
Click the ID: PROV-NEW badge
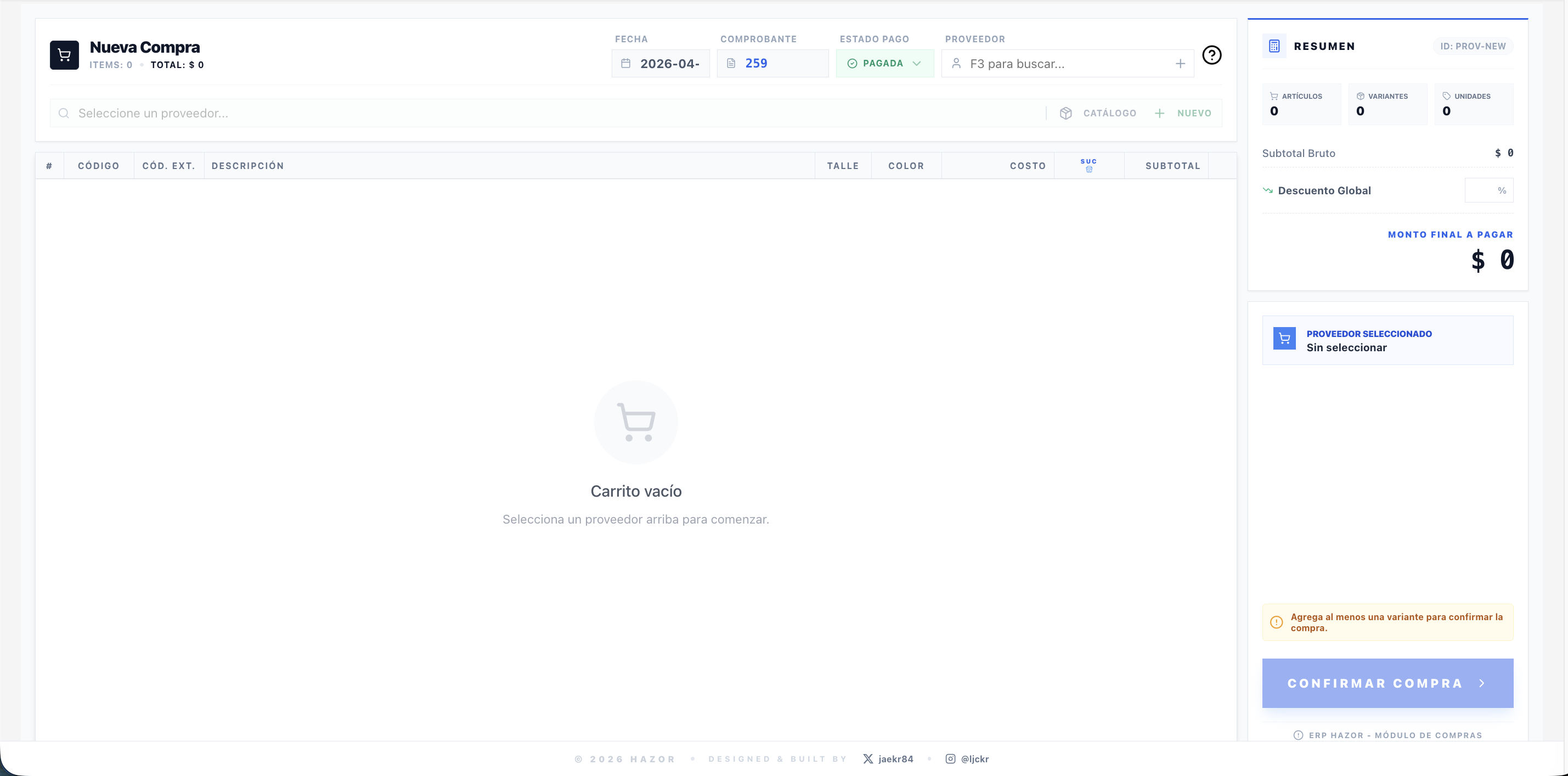[1473, 46]
